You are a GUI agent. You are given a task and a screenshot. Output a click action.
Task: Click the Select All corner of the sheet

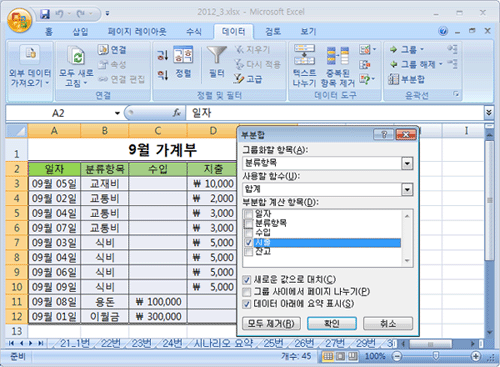[16, 131]
